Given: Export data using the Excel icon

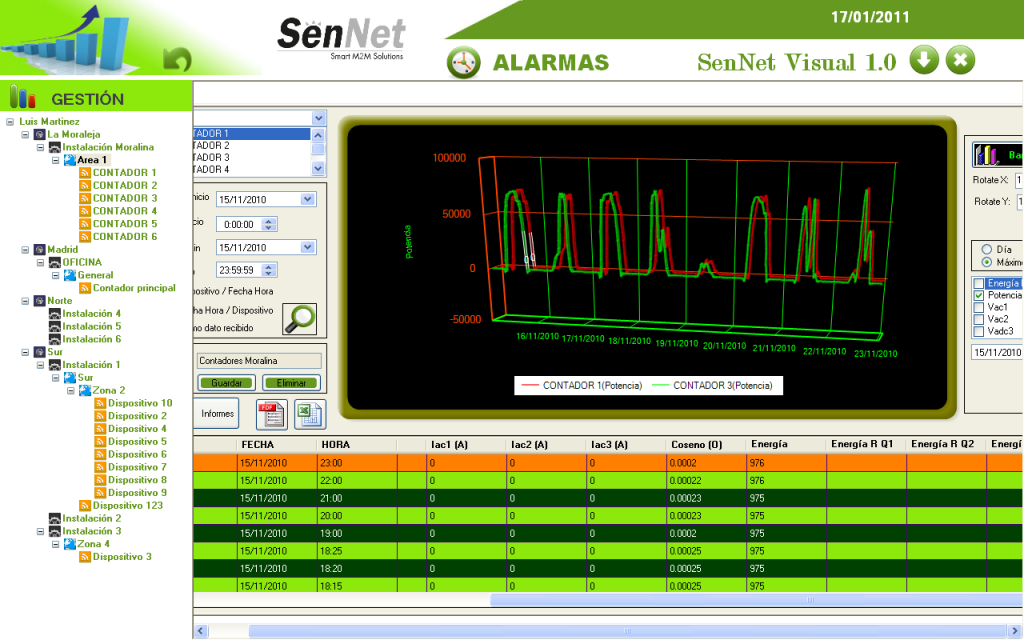Looking at the screenshot, I should (311, 413).
